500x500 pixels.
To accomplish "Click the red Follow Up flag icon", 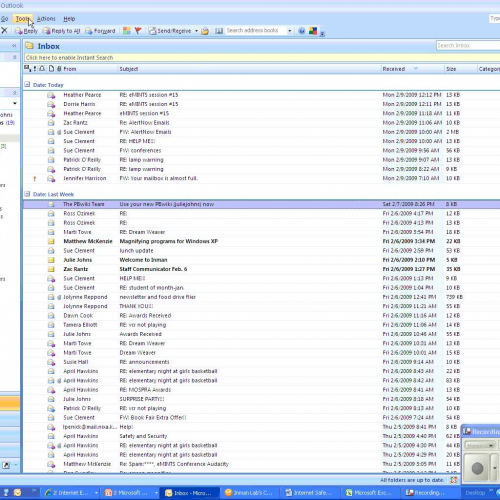I will tap(138, 31).
